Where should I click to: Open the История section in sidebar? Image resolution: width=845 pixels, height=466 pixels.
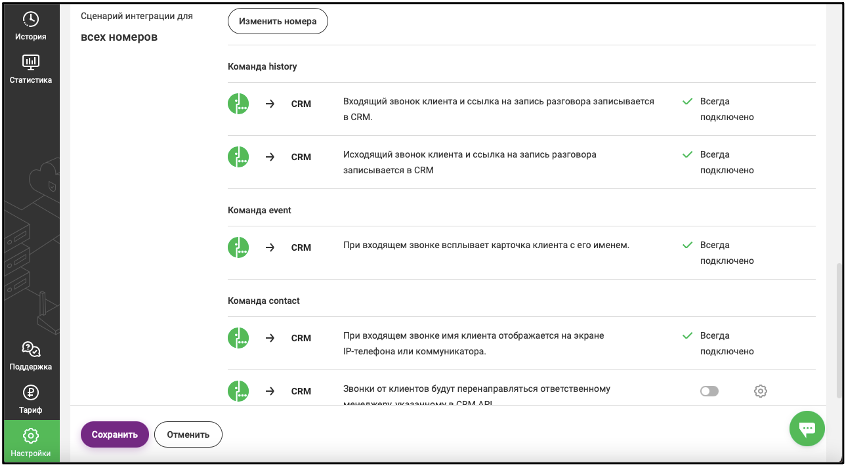[x=31, y=26]
